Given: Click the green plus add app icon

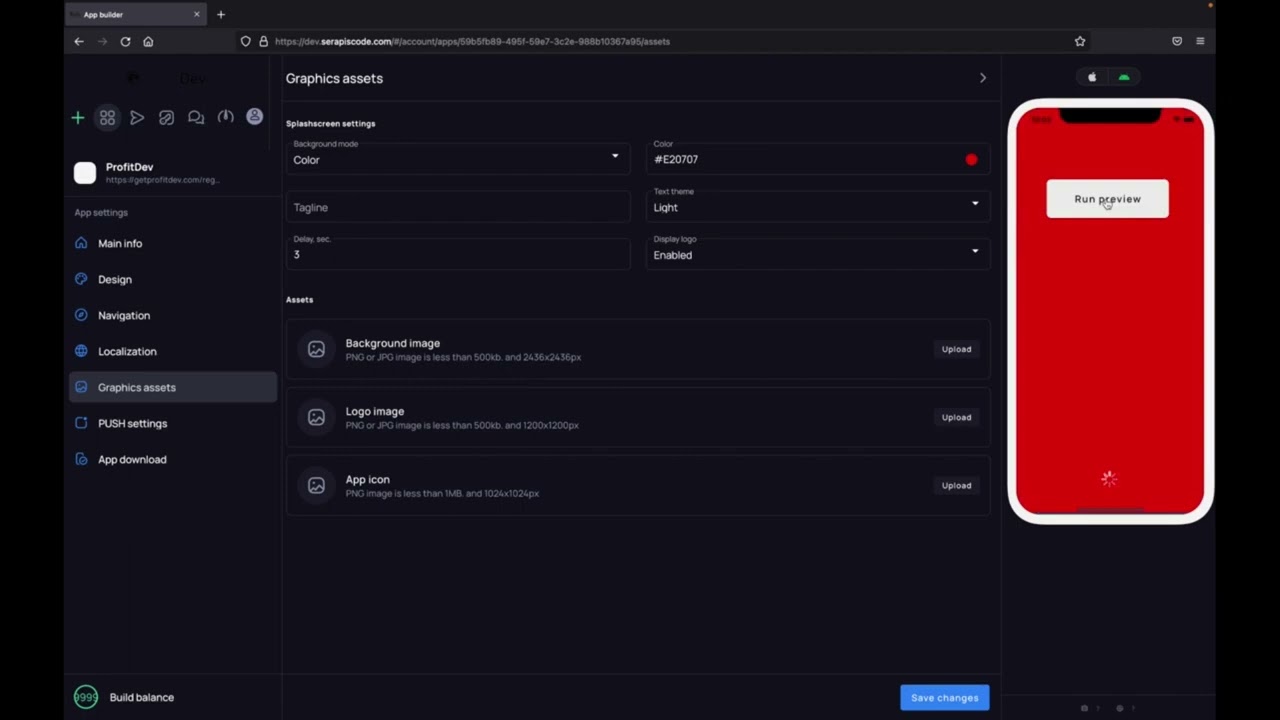Looking at the screenshot, I should [x=77, y=118].
